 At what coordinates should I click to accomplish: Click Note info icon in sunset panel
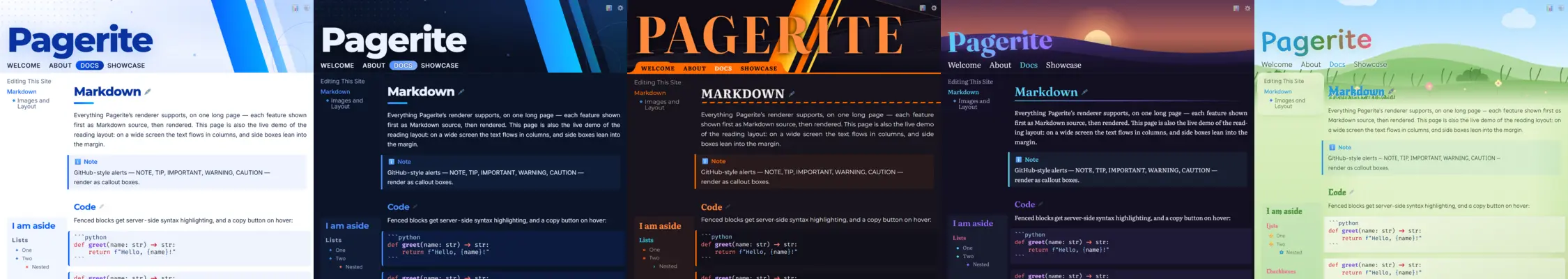click(1019, 160)
